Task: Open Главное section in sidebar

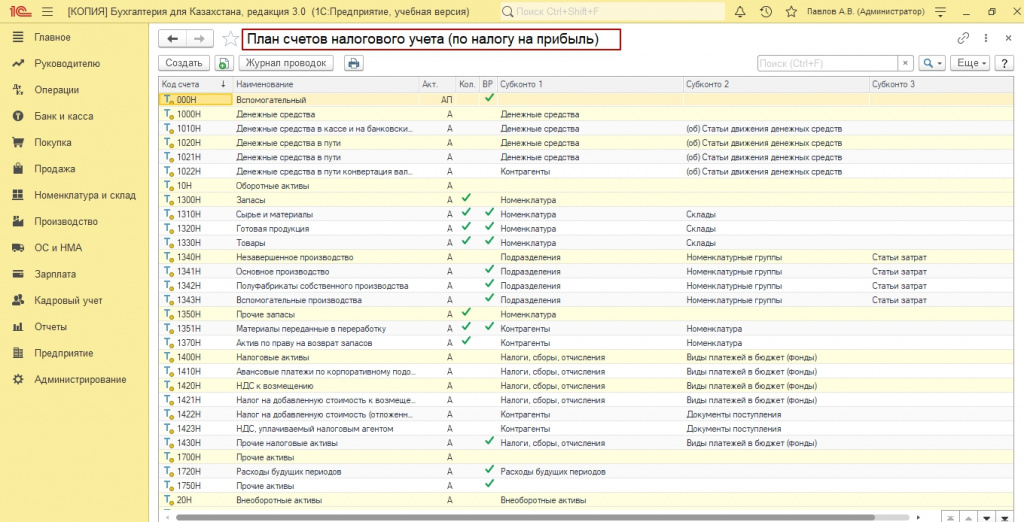Action: 52,37
